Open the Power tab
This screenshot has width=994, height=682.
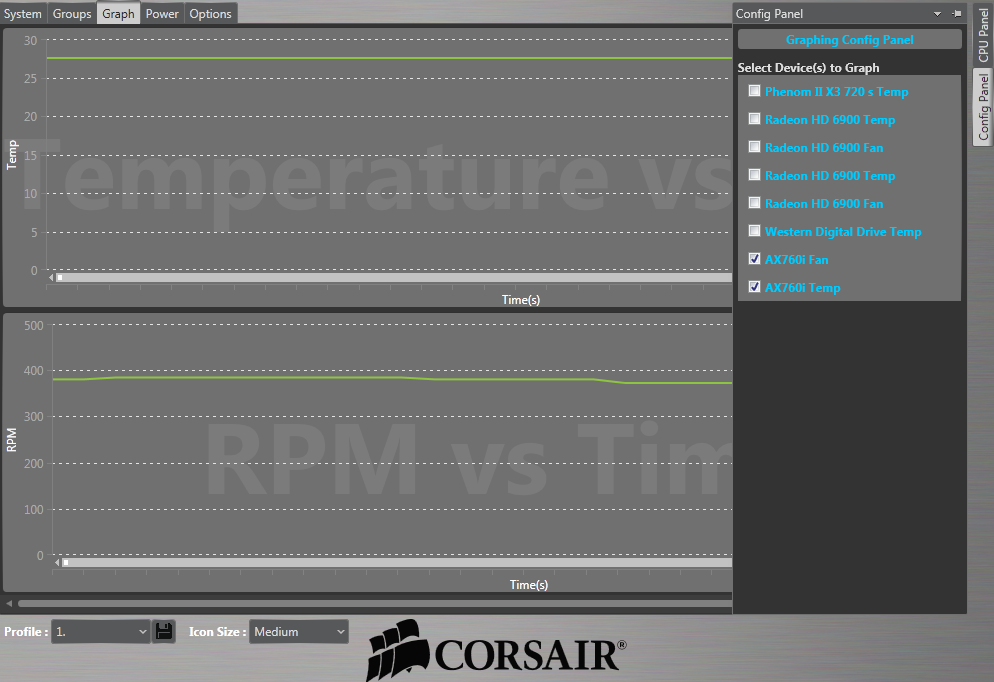click(162, 13)
